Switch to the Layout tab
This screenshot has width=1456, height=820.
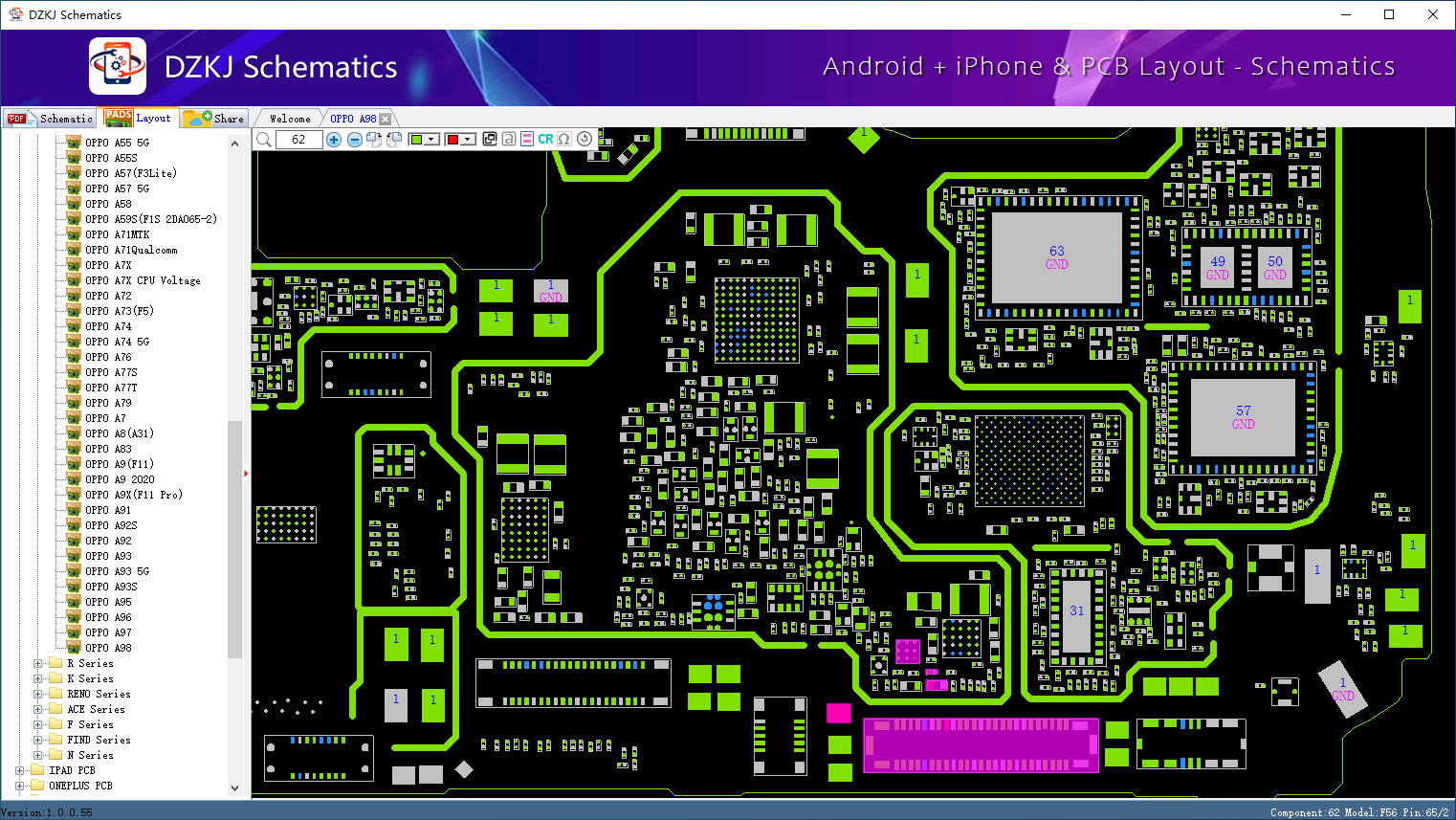[x=140, y=118]
